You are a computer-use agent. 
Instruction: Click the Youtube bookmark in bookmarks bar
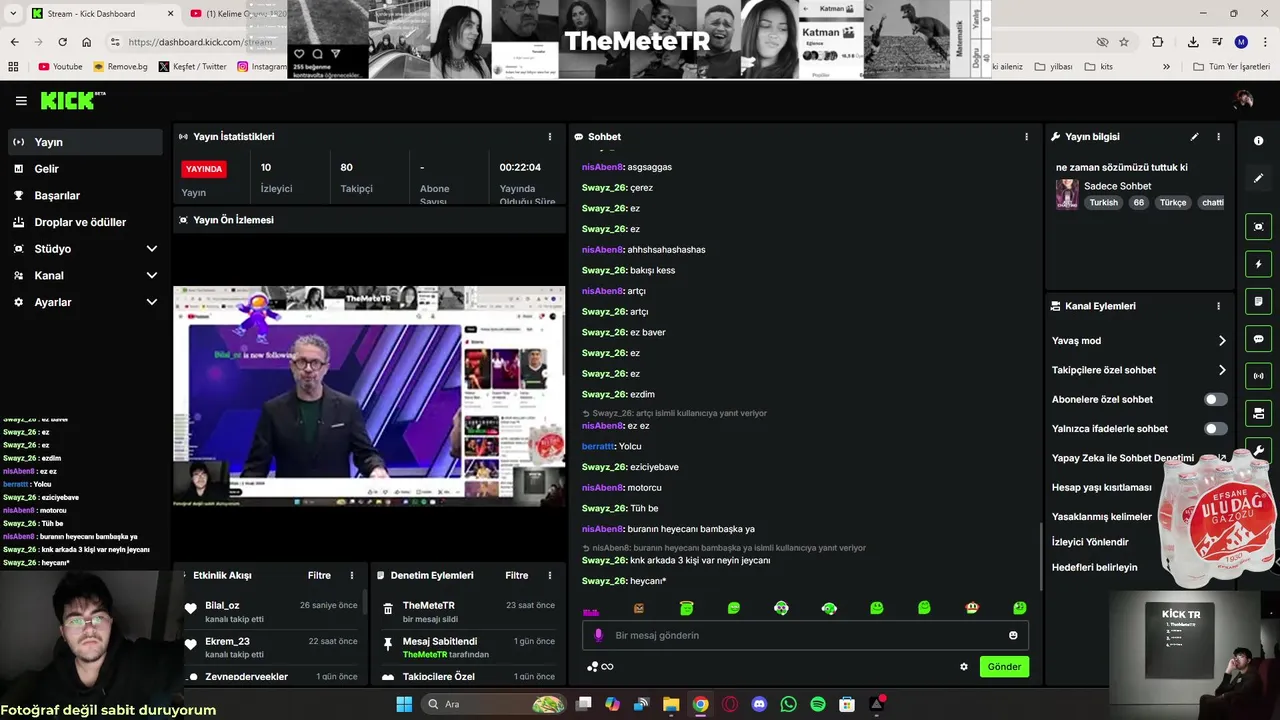tap(60, 67)
